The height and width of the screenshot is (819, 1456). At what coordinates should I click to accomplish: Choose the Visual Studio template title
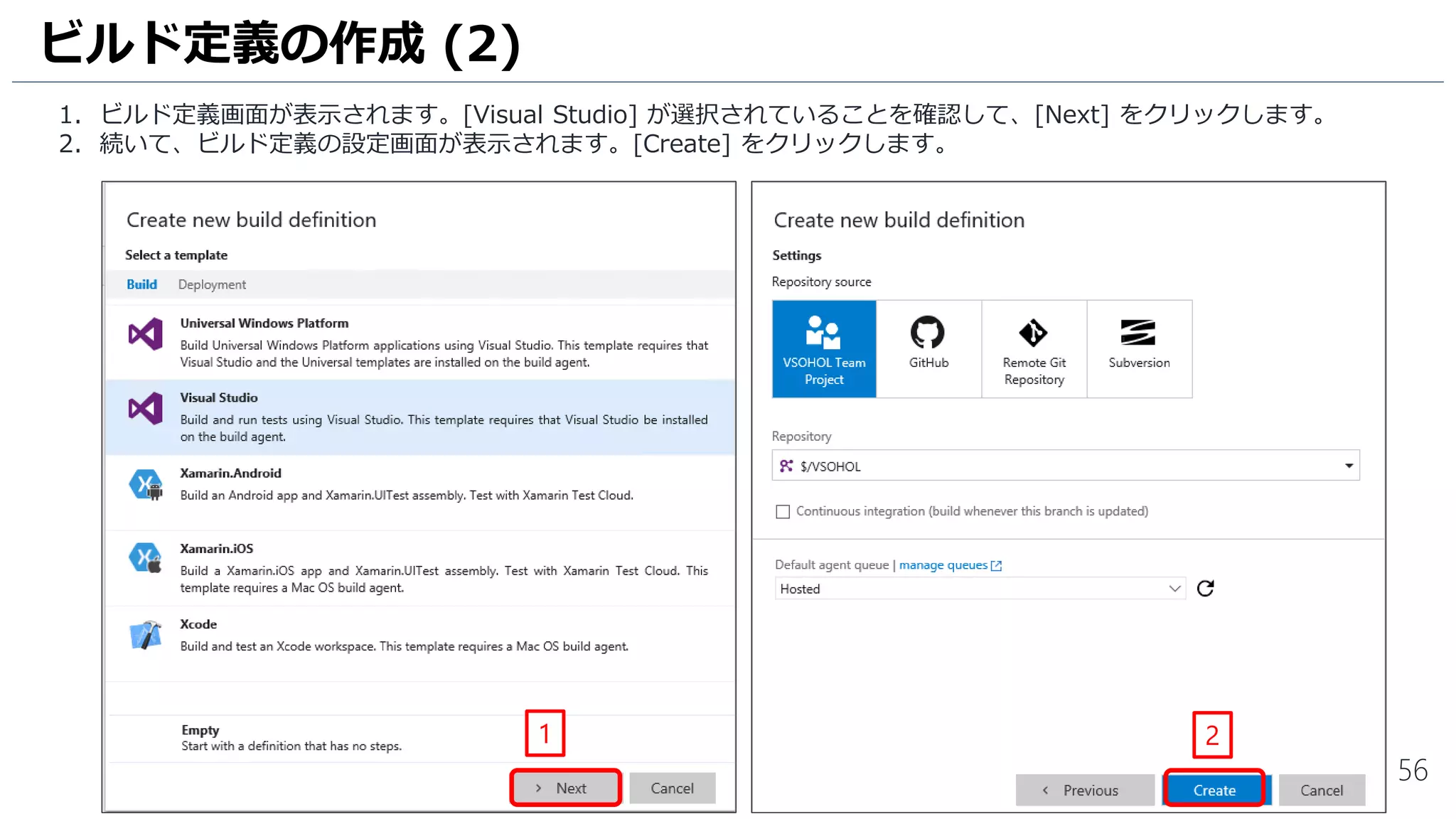point(219,398)
